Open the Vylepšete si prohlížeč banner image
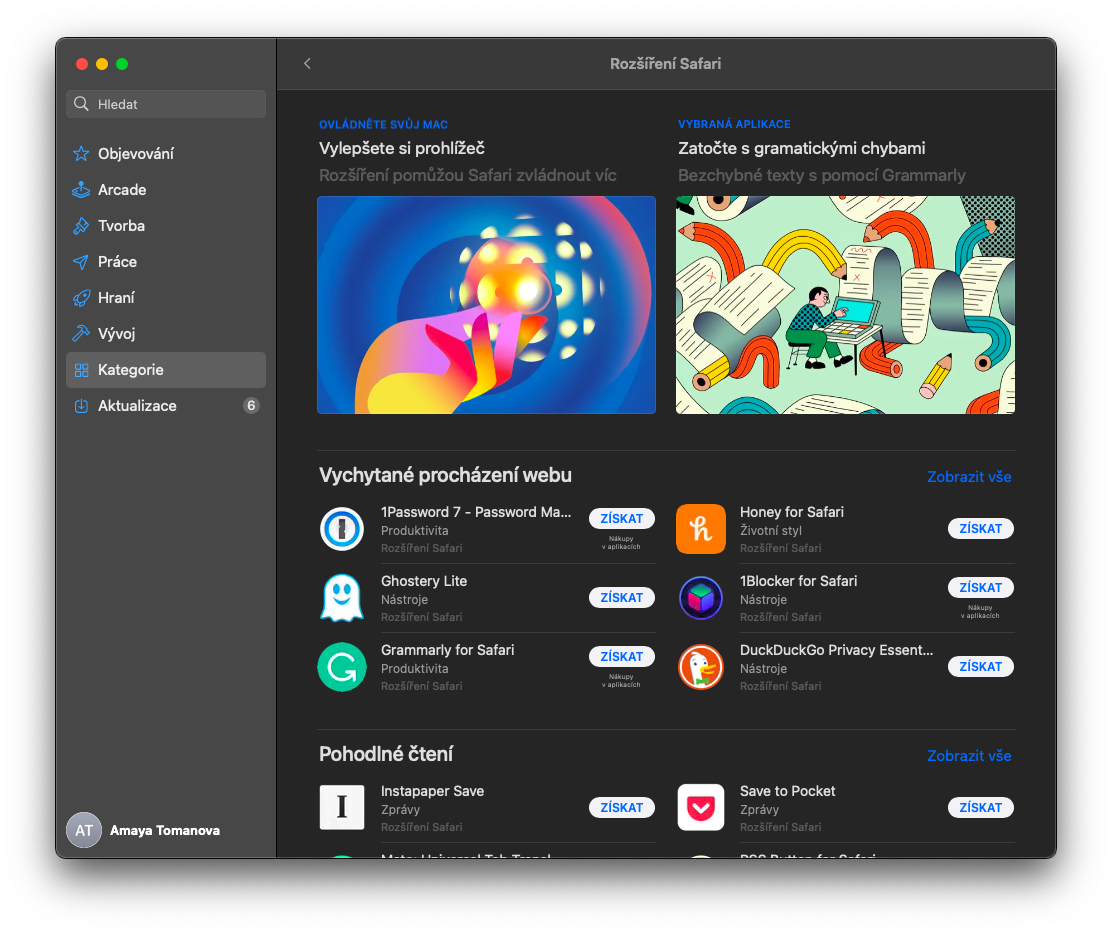 click(486, 305)
